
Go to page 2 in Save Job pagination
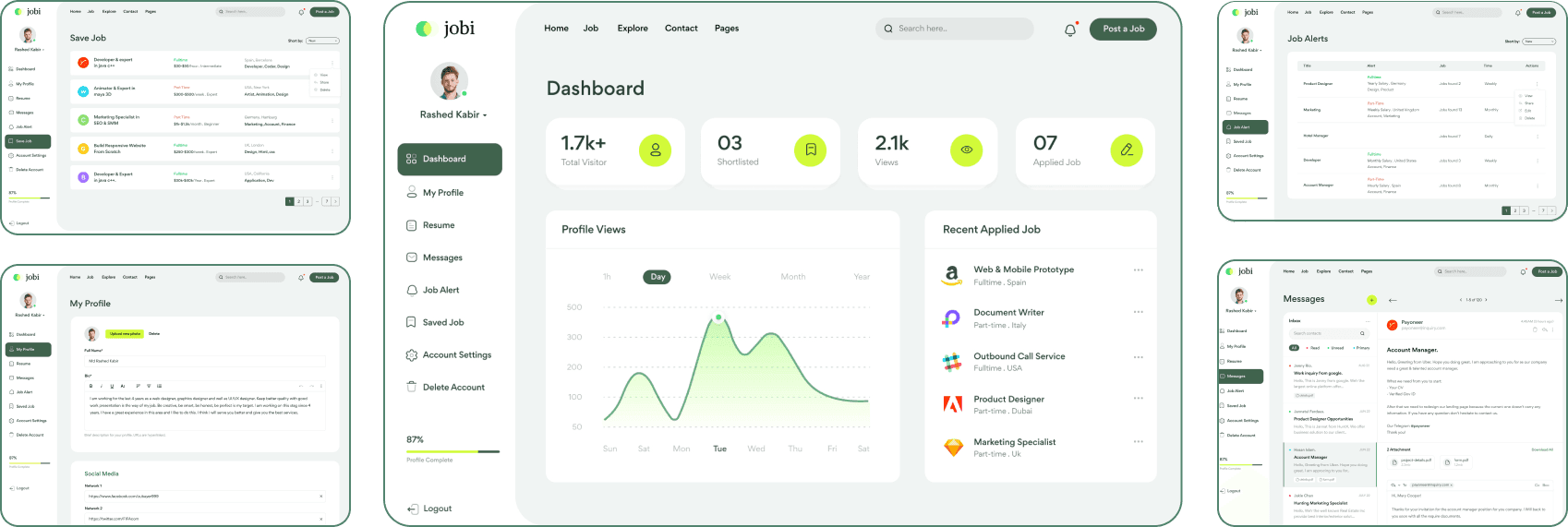click(x=298, y=200)
